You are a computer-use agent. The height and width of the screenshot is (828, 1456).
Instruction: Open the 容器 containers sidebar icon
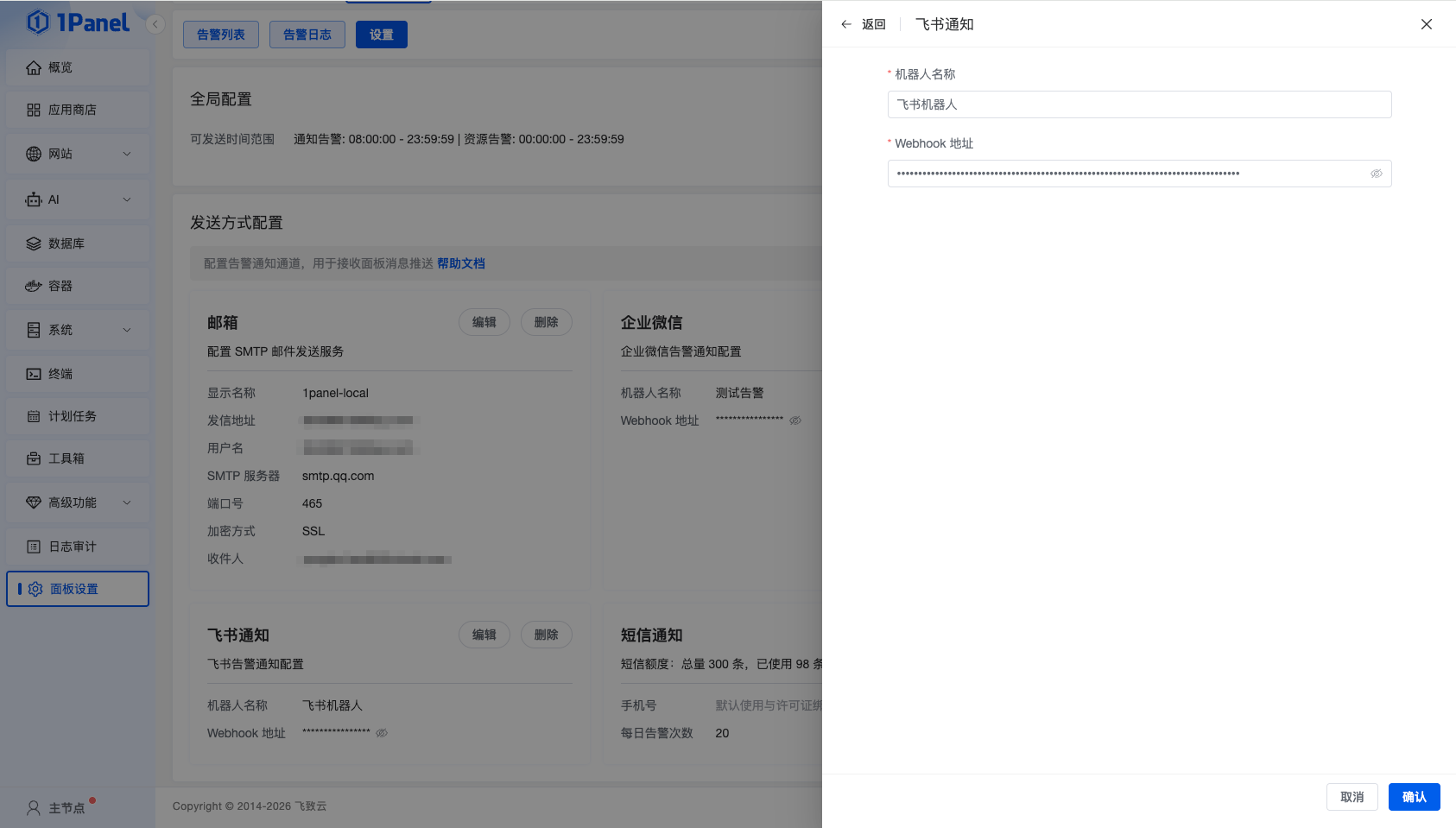pyautogui.click(x=34, y=286)
